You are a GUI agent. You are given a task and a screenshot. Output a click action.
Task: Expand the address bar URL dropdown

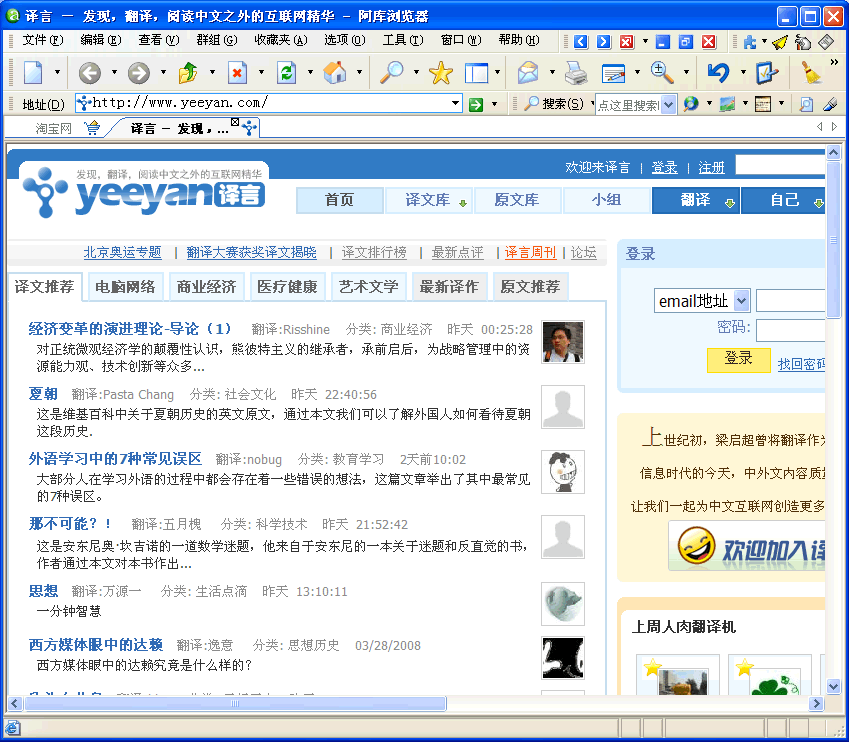point(455,104)
